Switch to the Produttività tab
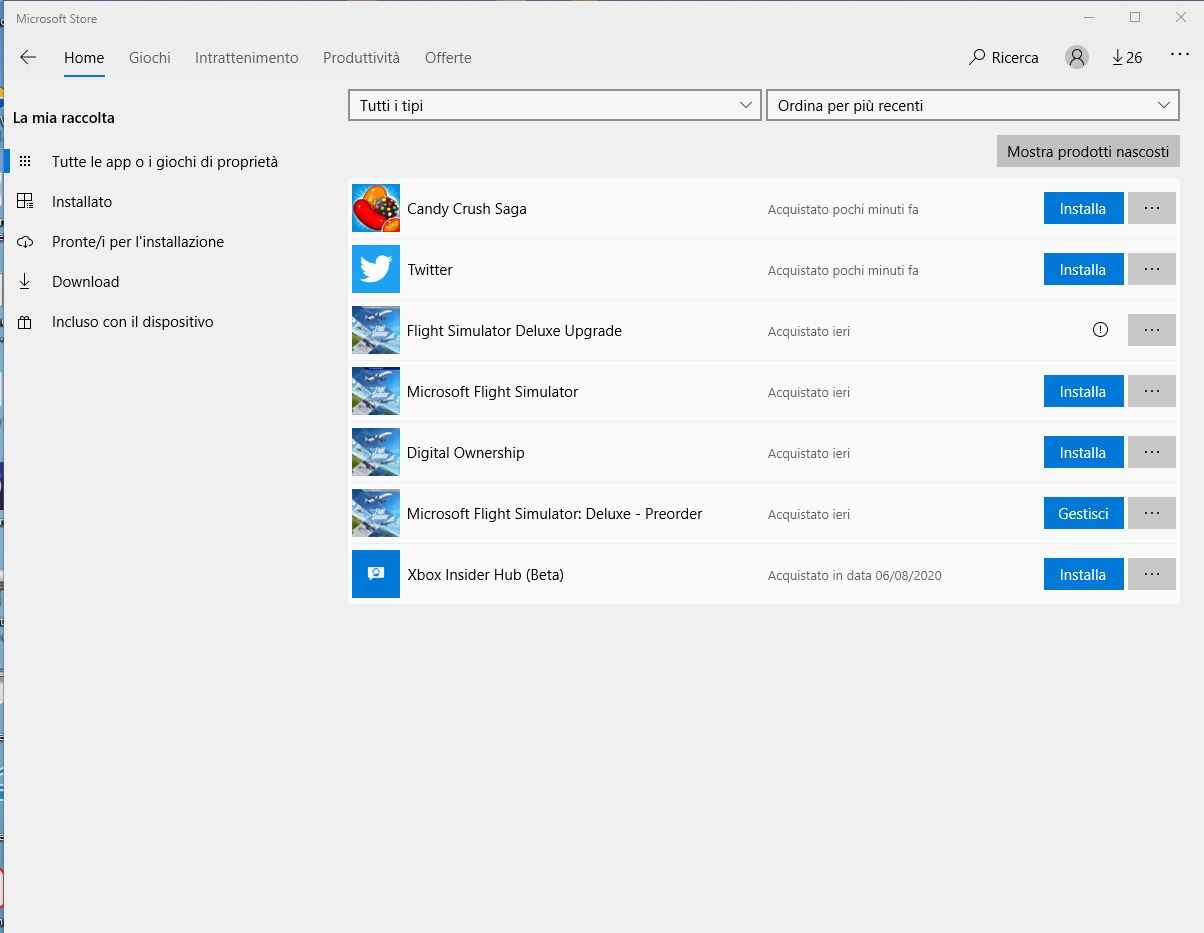Screen dimensions: 1204x933 tap(361, 58)
